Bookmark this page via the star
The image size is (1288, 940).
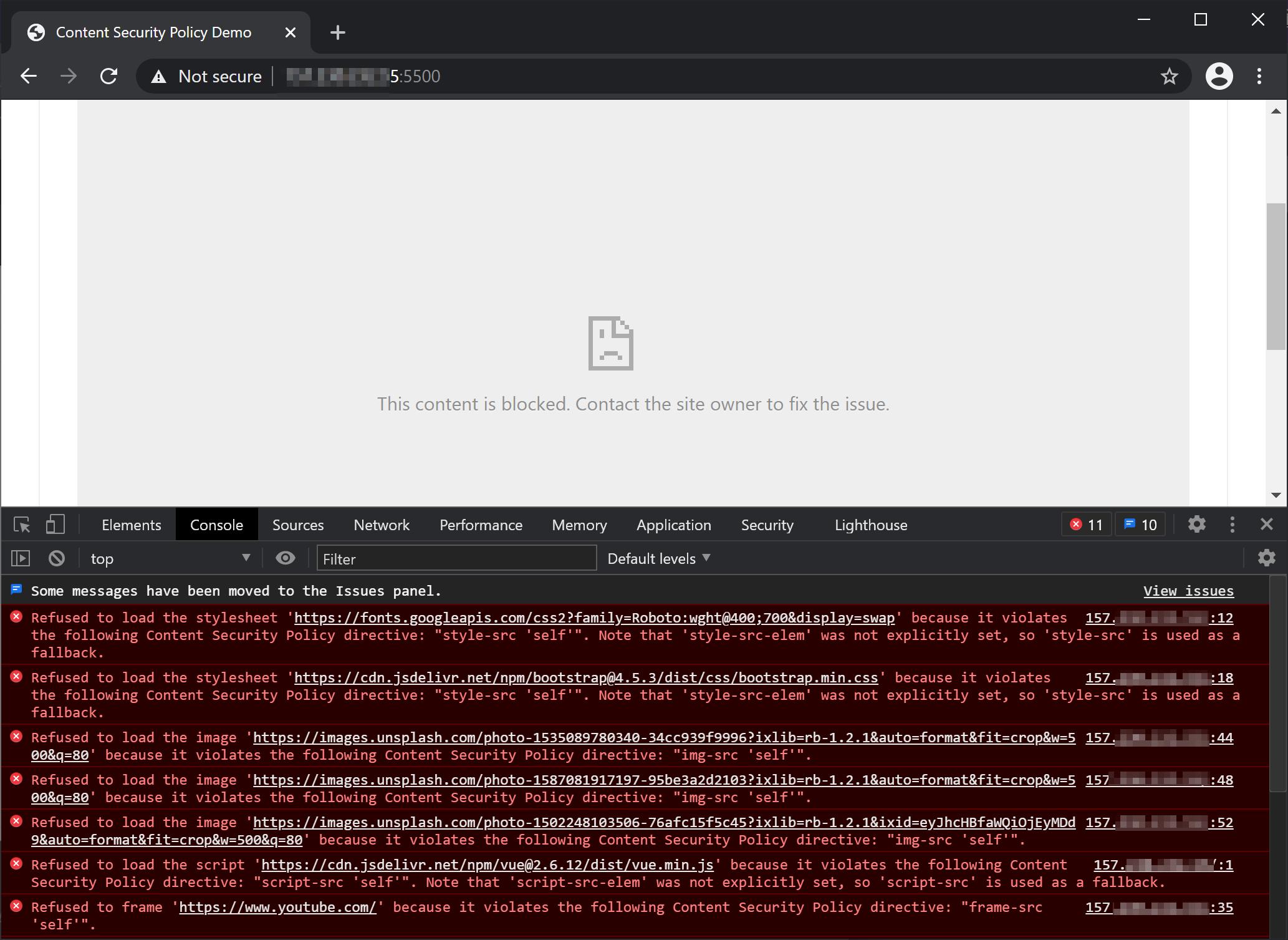(x=1168, y=75)
